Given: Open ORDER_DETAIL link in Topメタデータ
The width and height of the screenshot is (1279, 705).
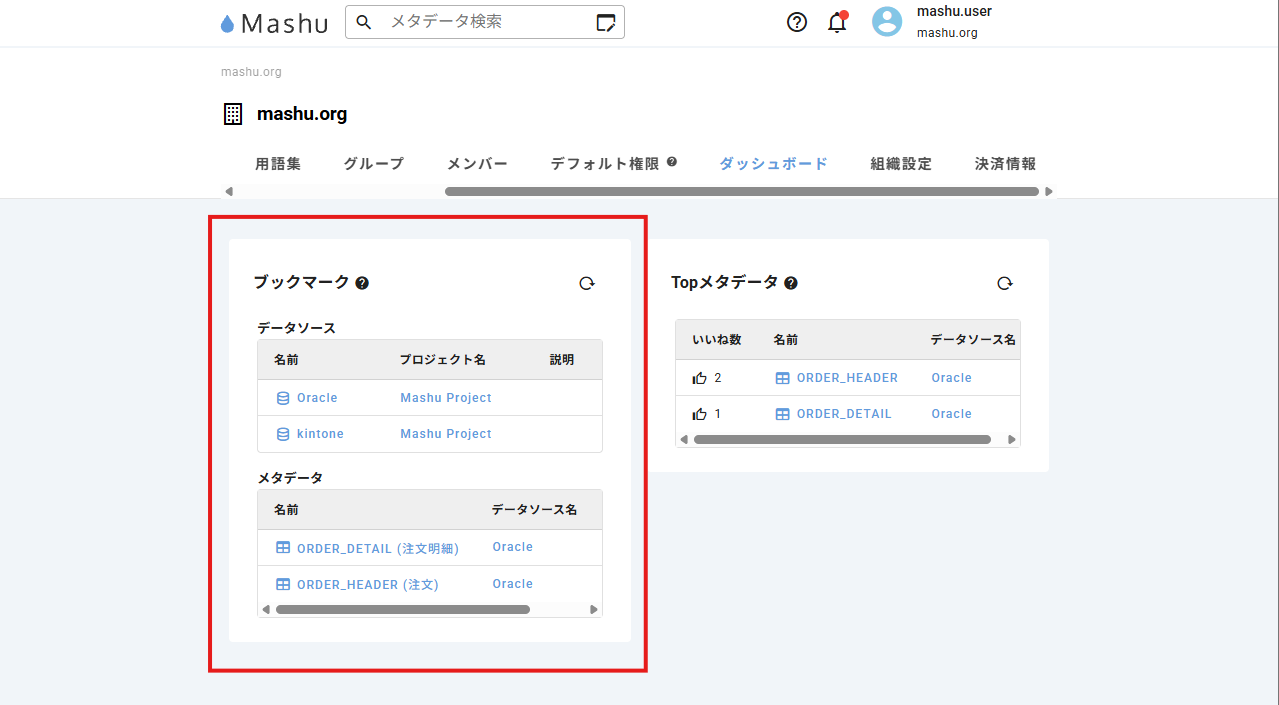Looking at the screenshot, I should (844, 414).
